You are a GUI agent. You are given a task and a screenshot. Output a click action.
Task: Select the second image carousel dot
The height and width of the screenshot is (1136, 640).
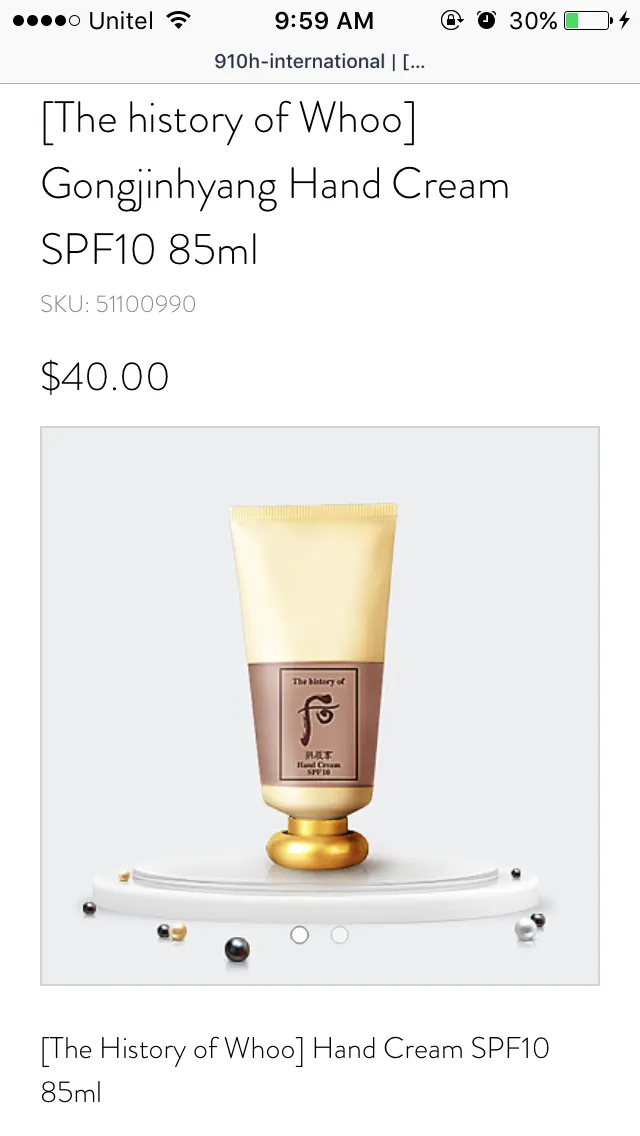pos(339,935)
